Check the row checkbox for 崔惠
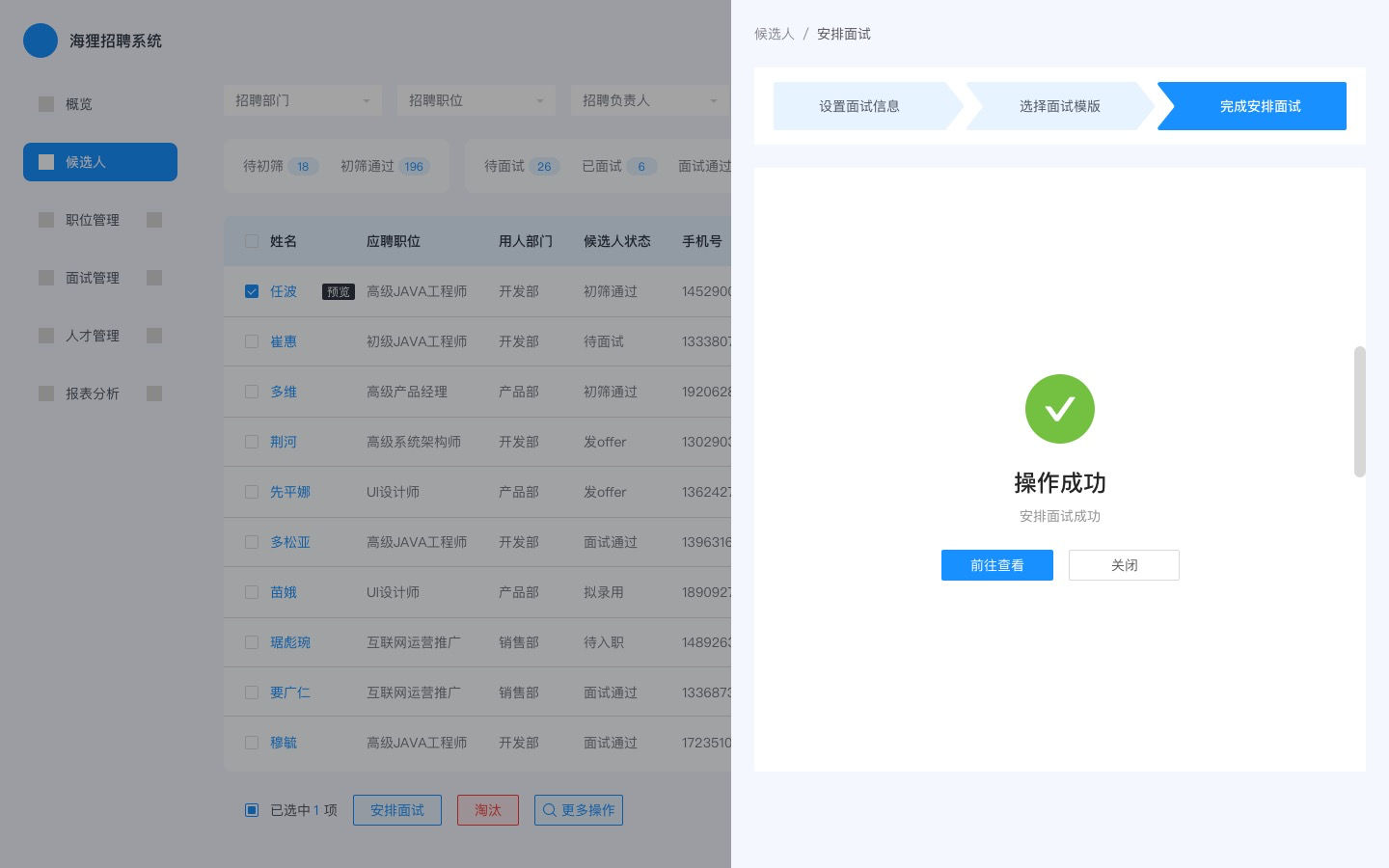This screenshot has height=868, width=1389. click(252, 341)
